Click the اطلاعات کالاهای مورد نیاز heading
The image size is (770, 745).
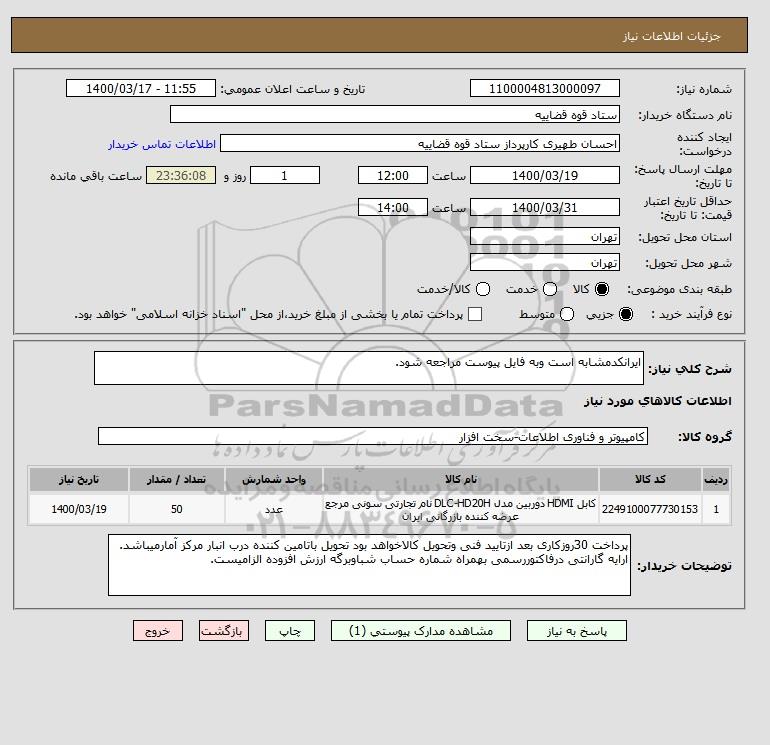(x=658, y=401)
